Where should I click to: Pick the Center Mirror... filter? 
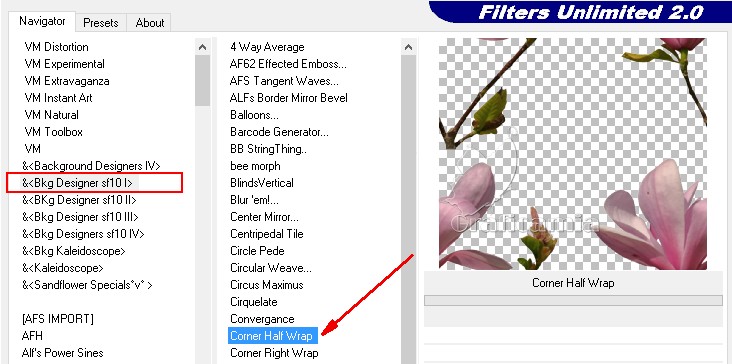pos(264,217)
